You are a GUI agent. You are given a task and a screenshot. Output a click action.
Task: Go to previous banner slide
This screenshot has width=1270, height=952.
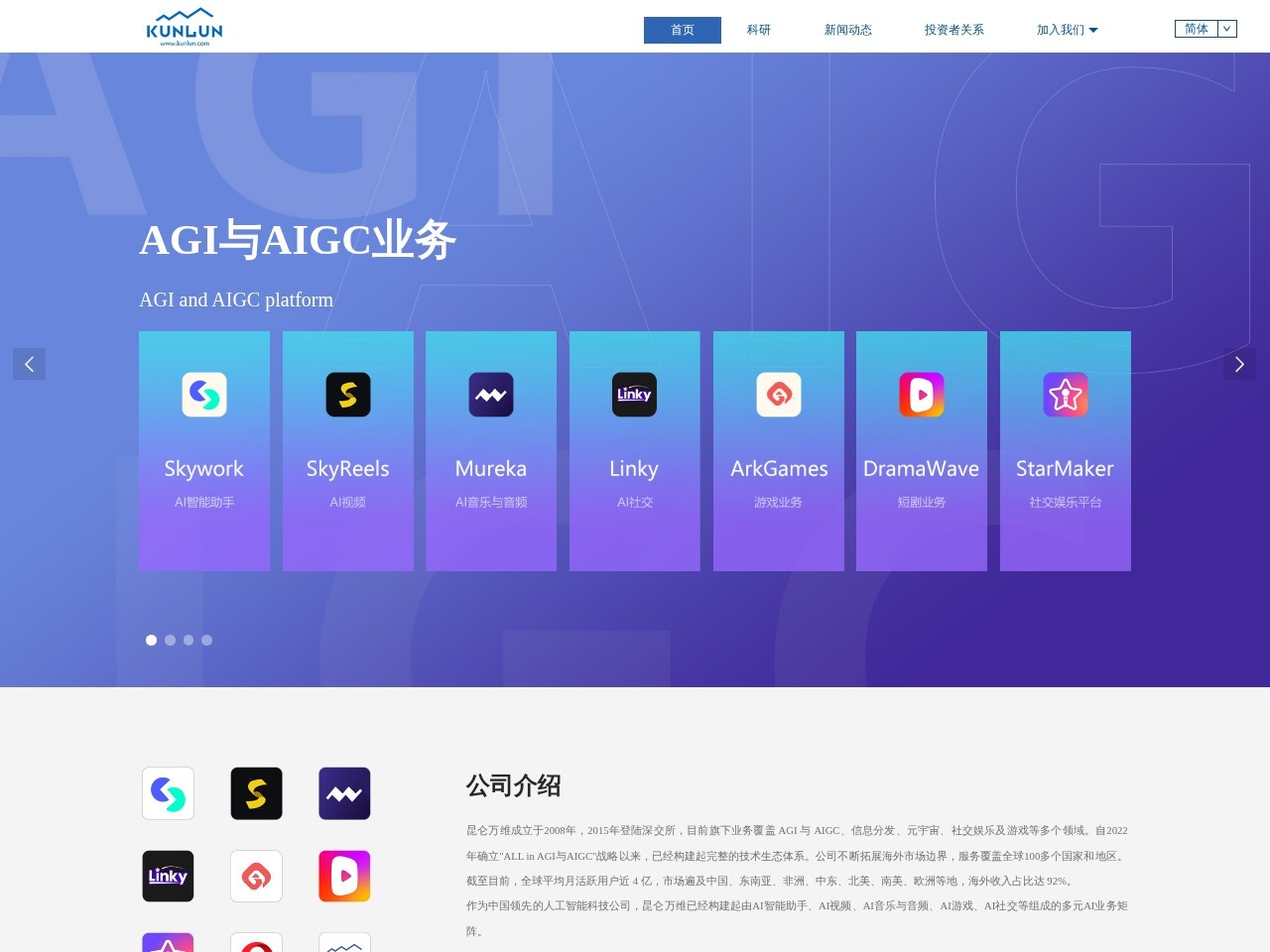point(29,364)
